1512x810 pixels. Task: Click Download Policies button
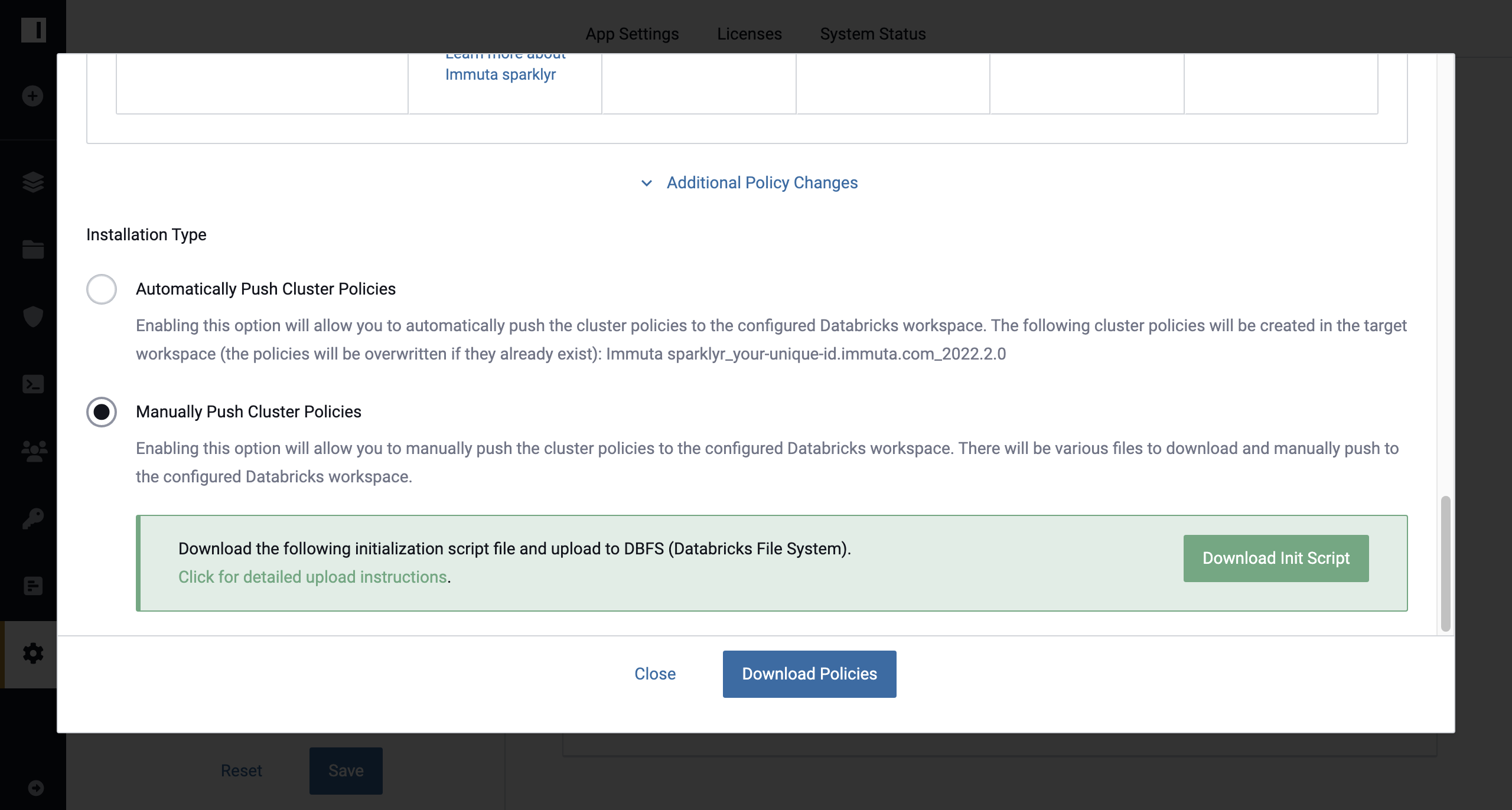(809, 674)
